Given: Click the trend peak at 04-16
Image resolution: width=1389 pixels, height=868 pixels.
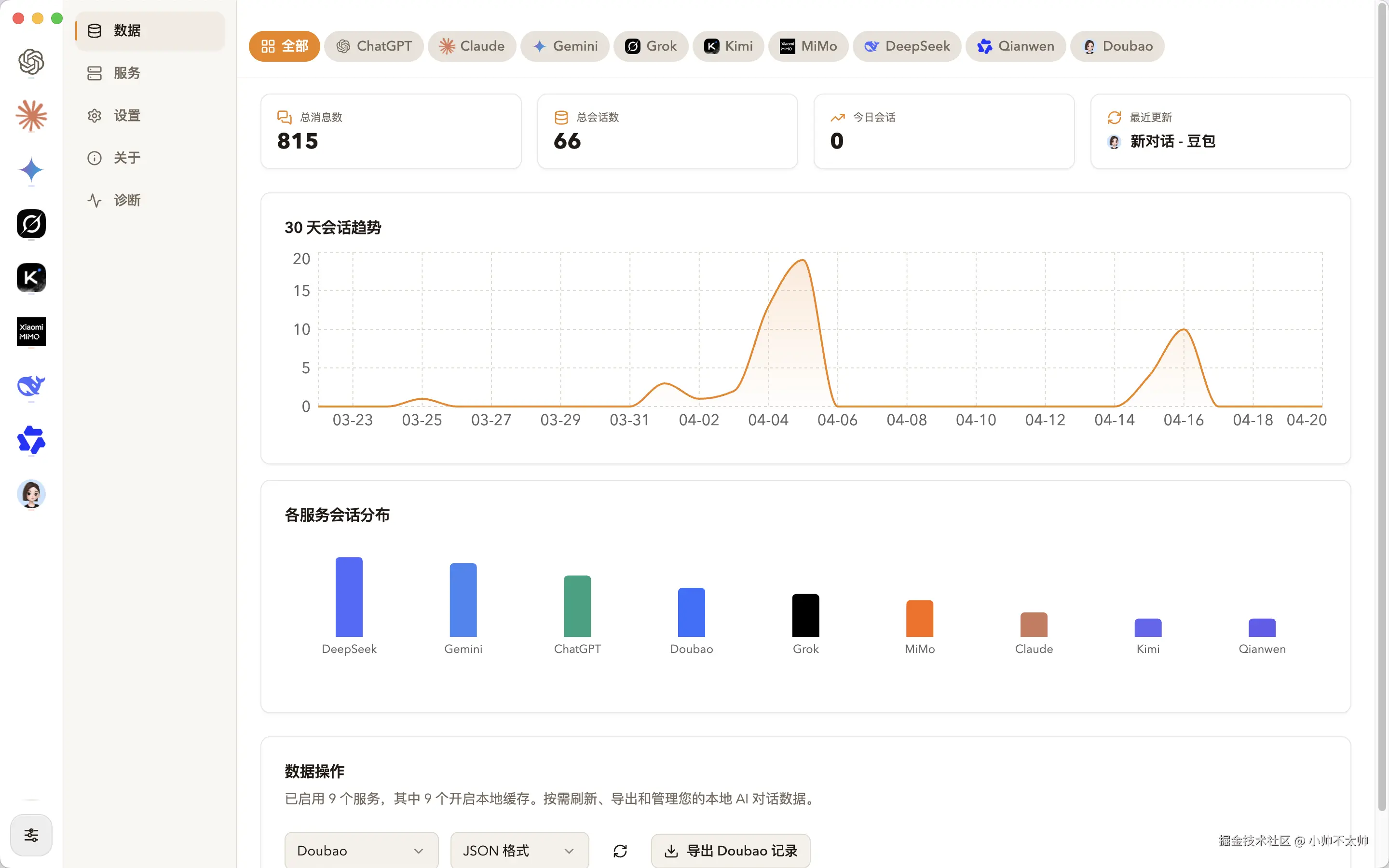Looking at the screenshot, I should [x=1184, y=329].
